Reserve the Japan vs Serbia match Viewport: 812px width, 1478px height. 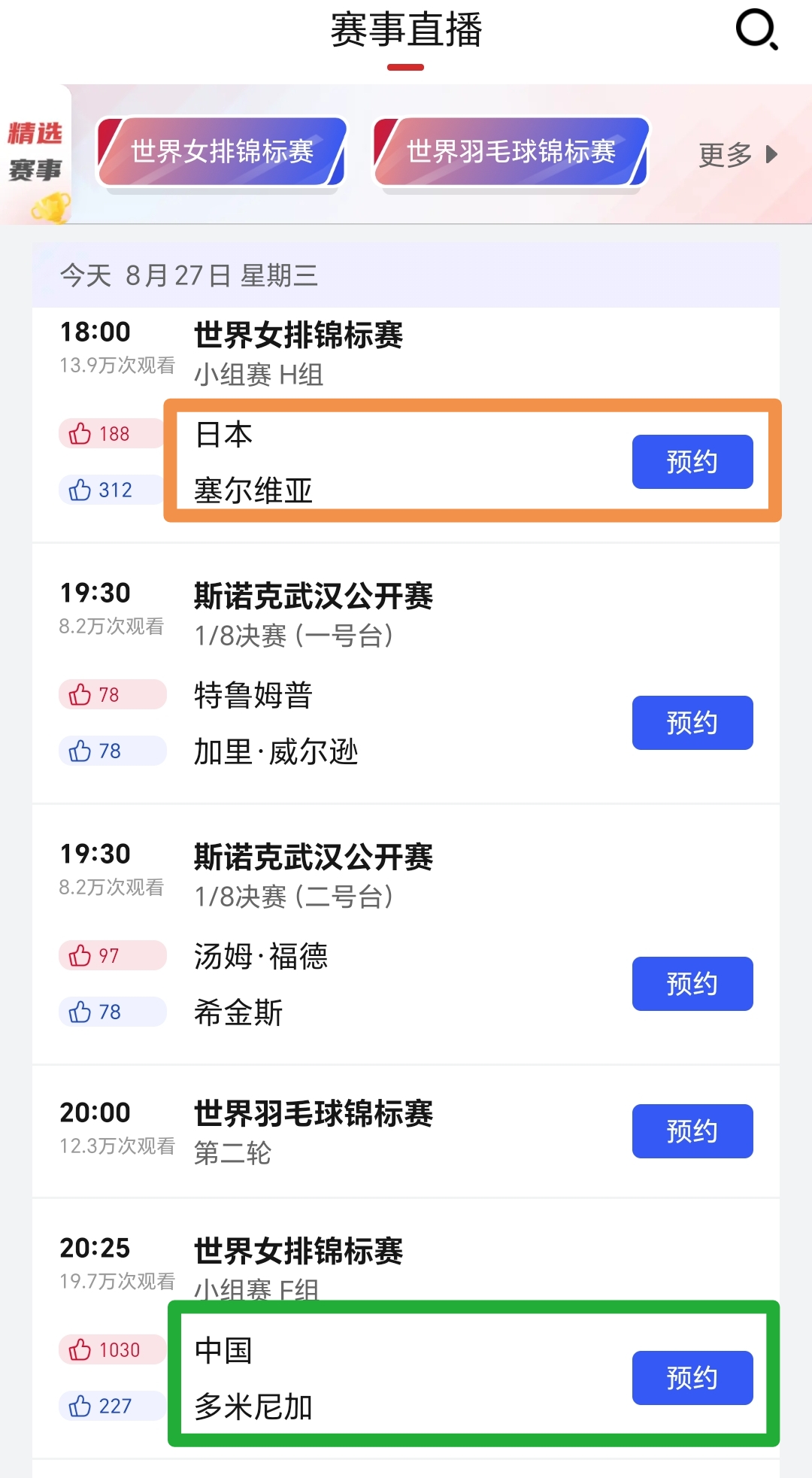(692, 462)
